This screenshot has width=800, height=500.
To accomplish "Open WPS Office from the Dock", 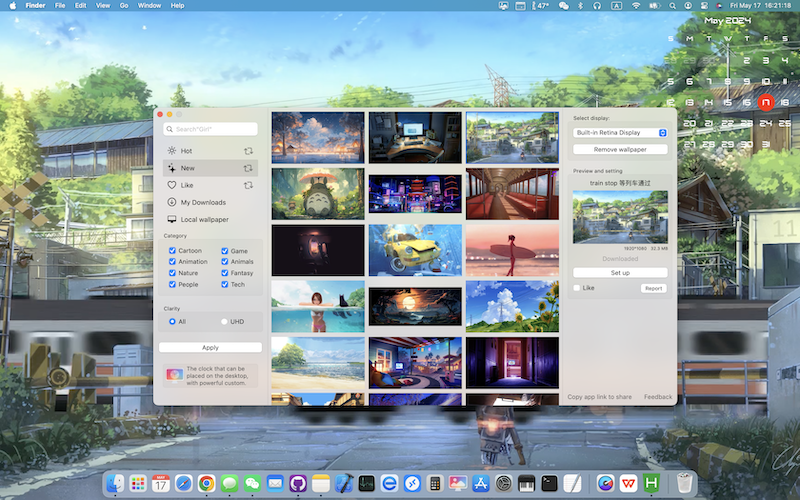I will pyautogui.click(x=629, y=483).
